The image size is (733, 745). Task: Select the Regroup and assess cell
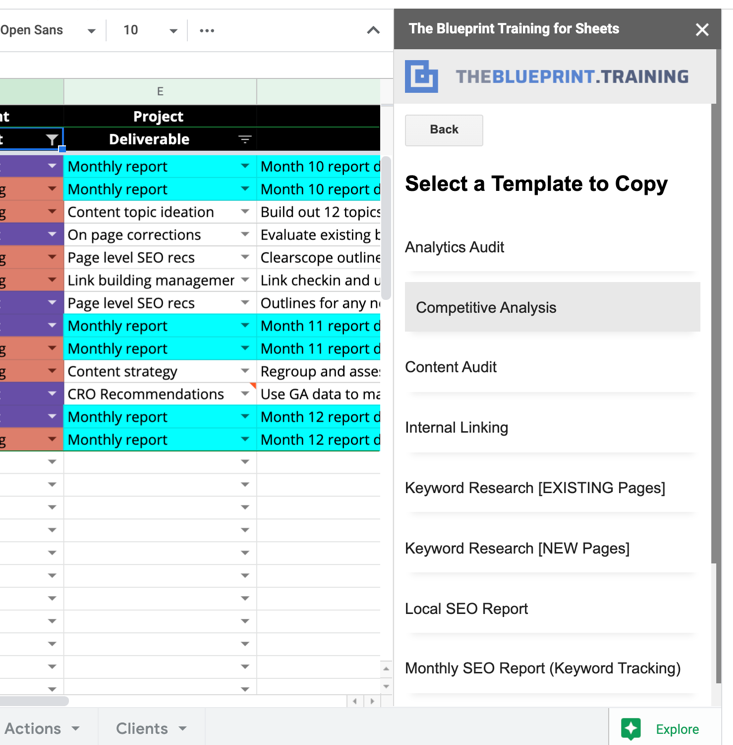pos(319,371)
